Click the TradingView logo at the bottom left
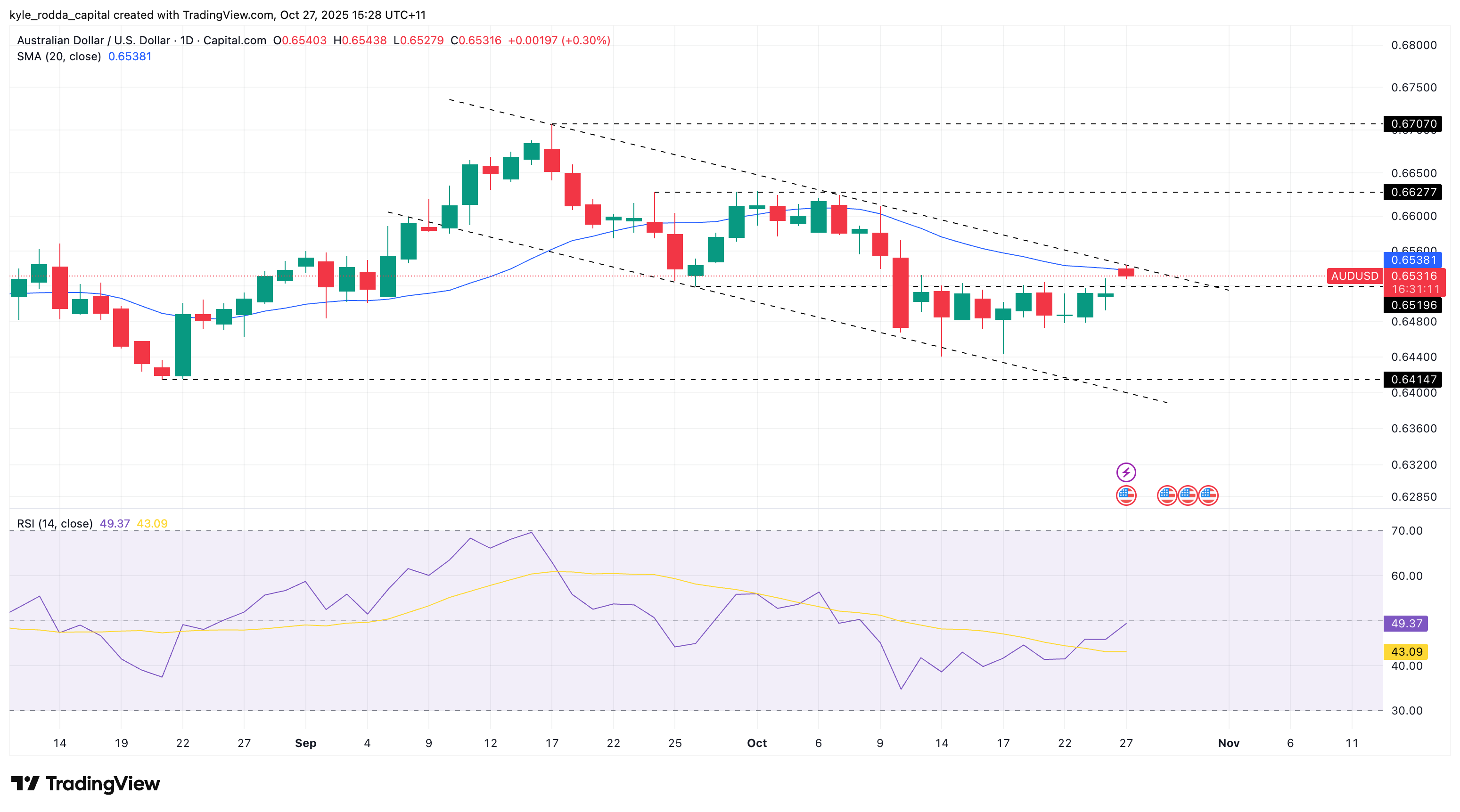1460x812 pixels. click(x=86, y=784)
